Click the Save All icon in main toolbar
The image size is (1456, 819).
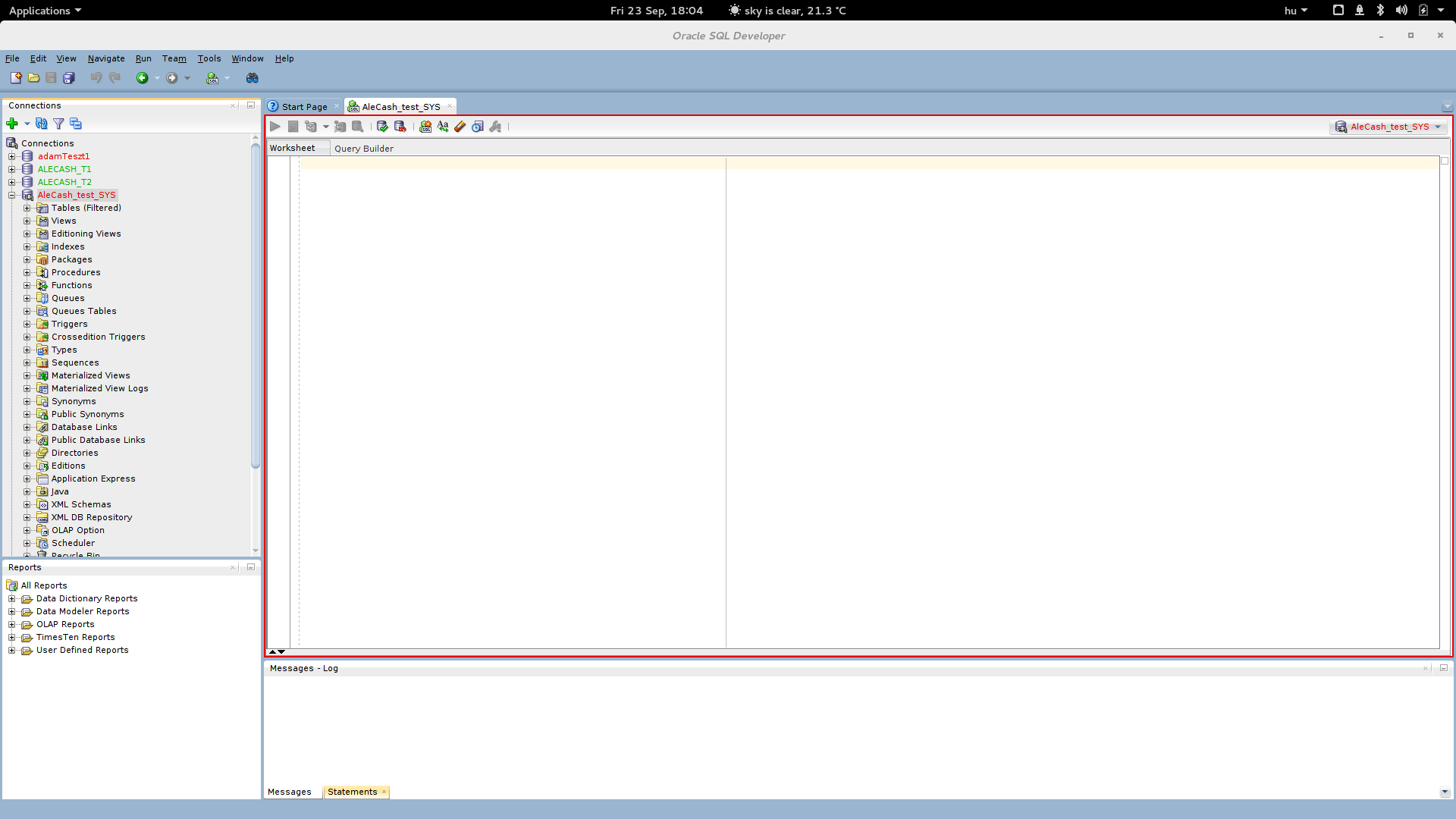[x=69, y=78]
